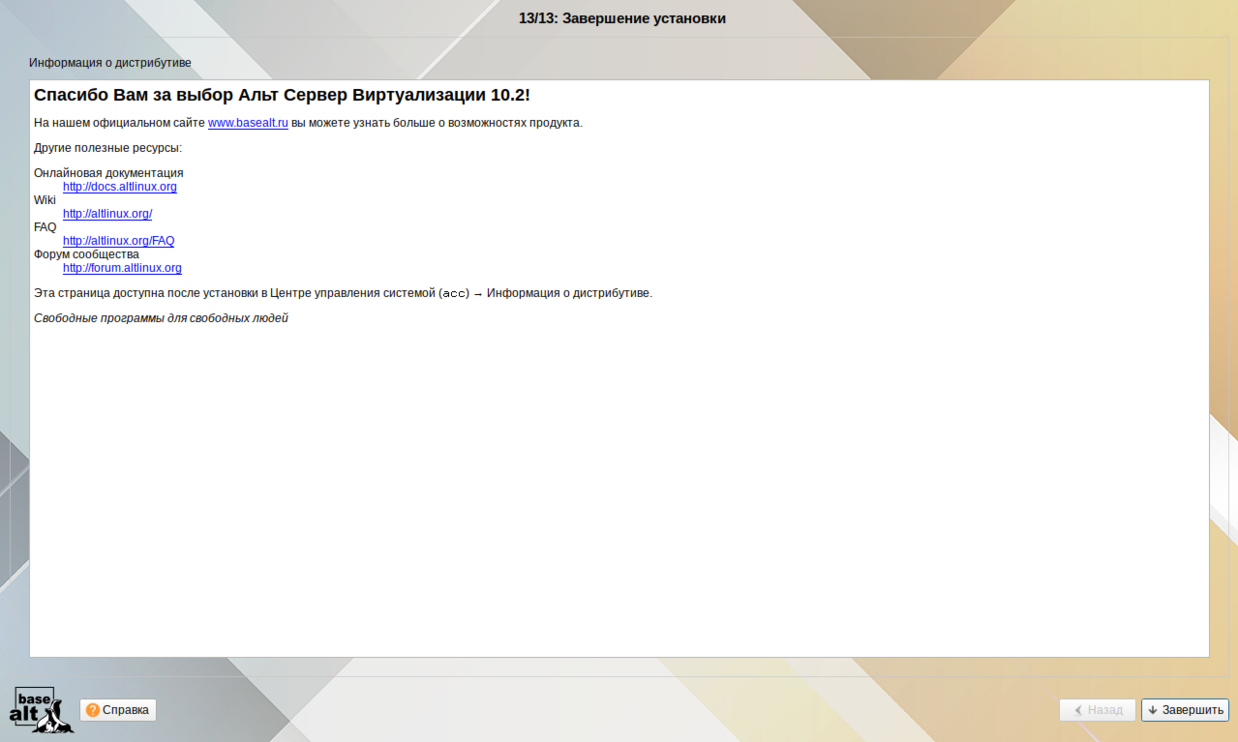Follow the http://altlinux.org/ Wiki link
Image resolution: width=1238 pixels, height=742 pixels.
click(107, 214)
